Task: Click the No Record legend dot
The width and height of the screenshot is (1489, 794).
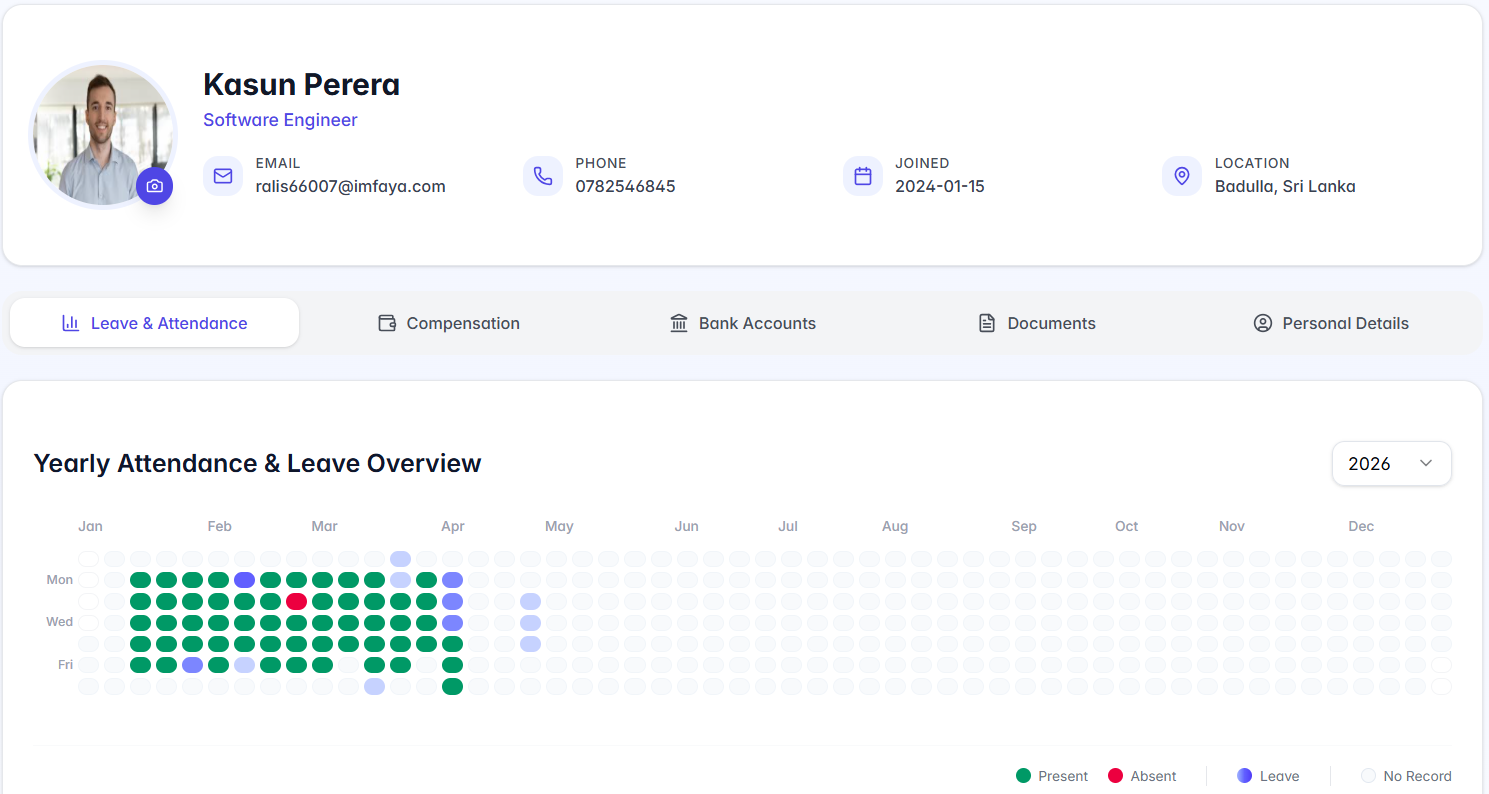Action: coord(1369,776)
